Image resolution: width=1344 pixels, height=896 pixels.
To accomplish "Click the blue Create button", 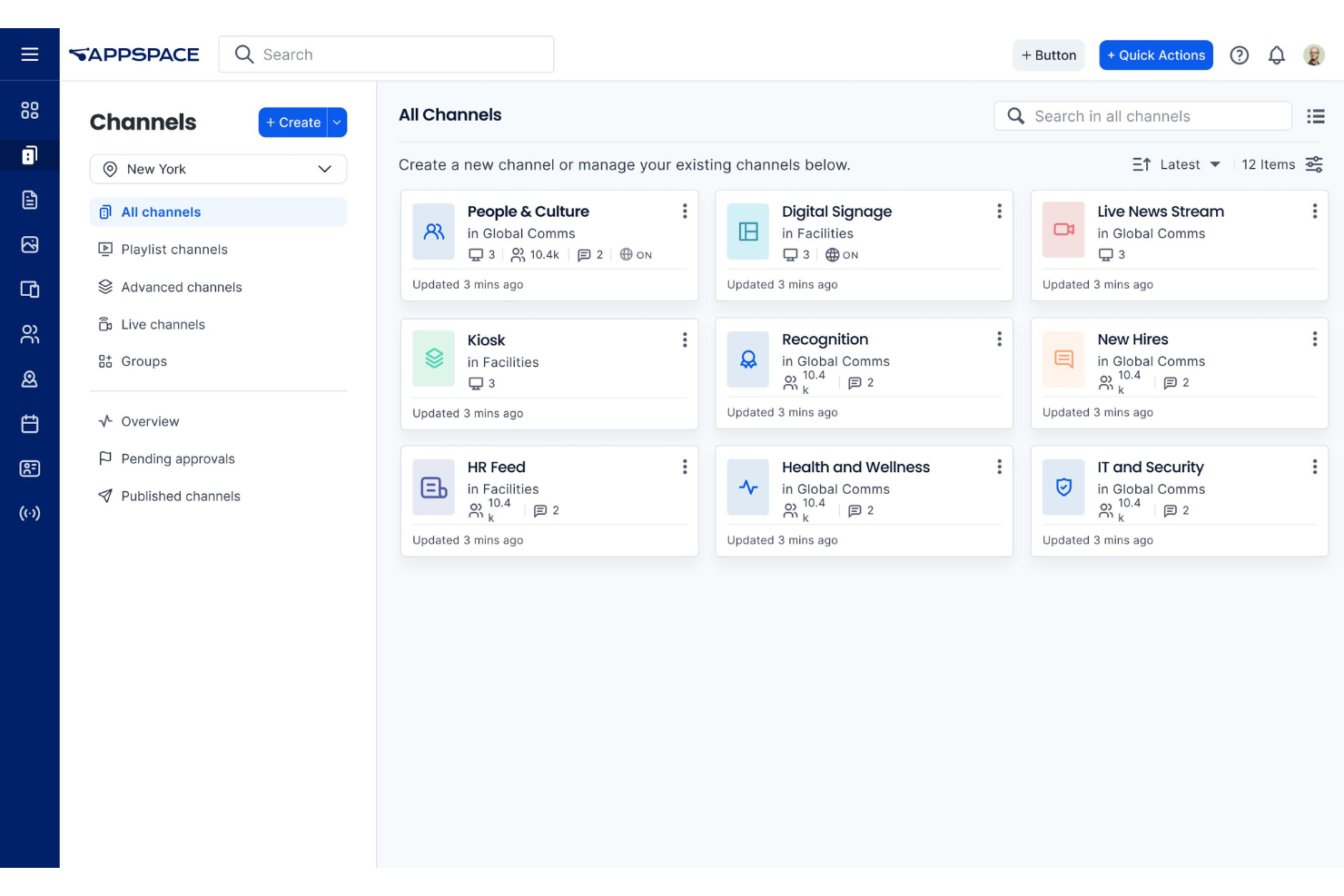I will [x=293, y=123].
